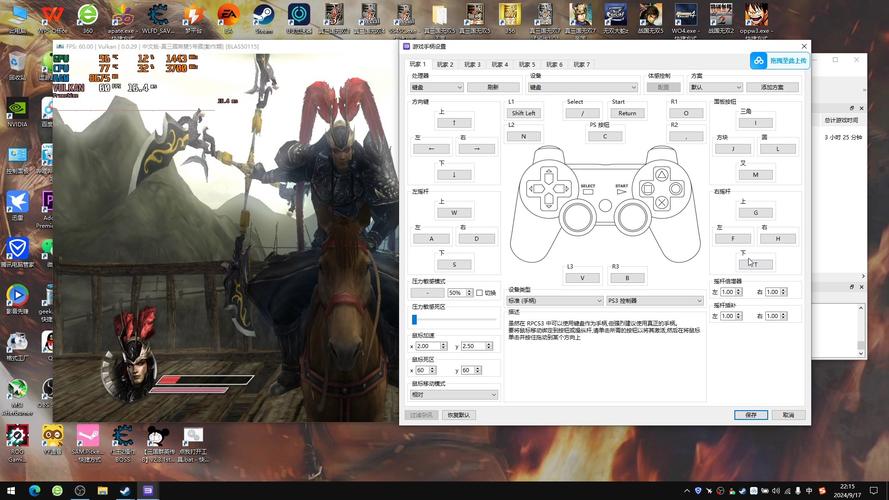Open the WPS Office desktop shortcut
The image size is (889, 500).
click(x=52, y=18)
